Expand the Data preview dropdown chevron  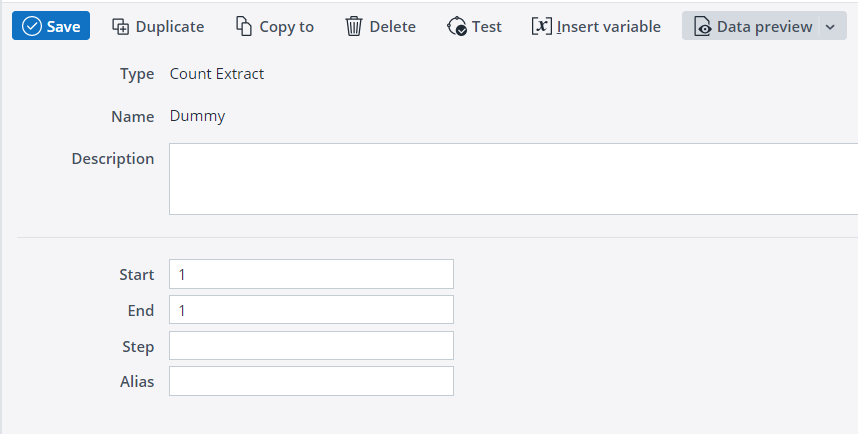point(830,27)
